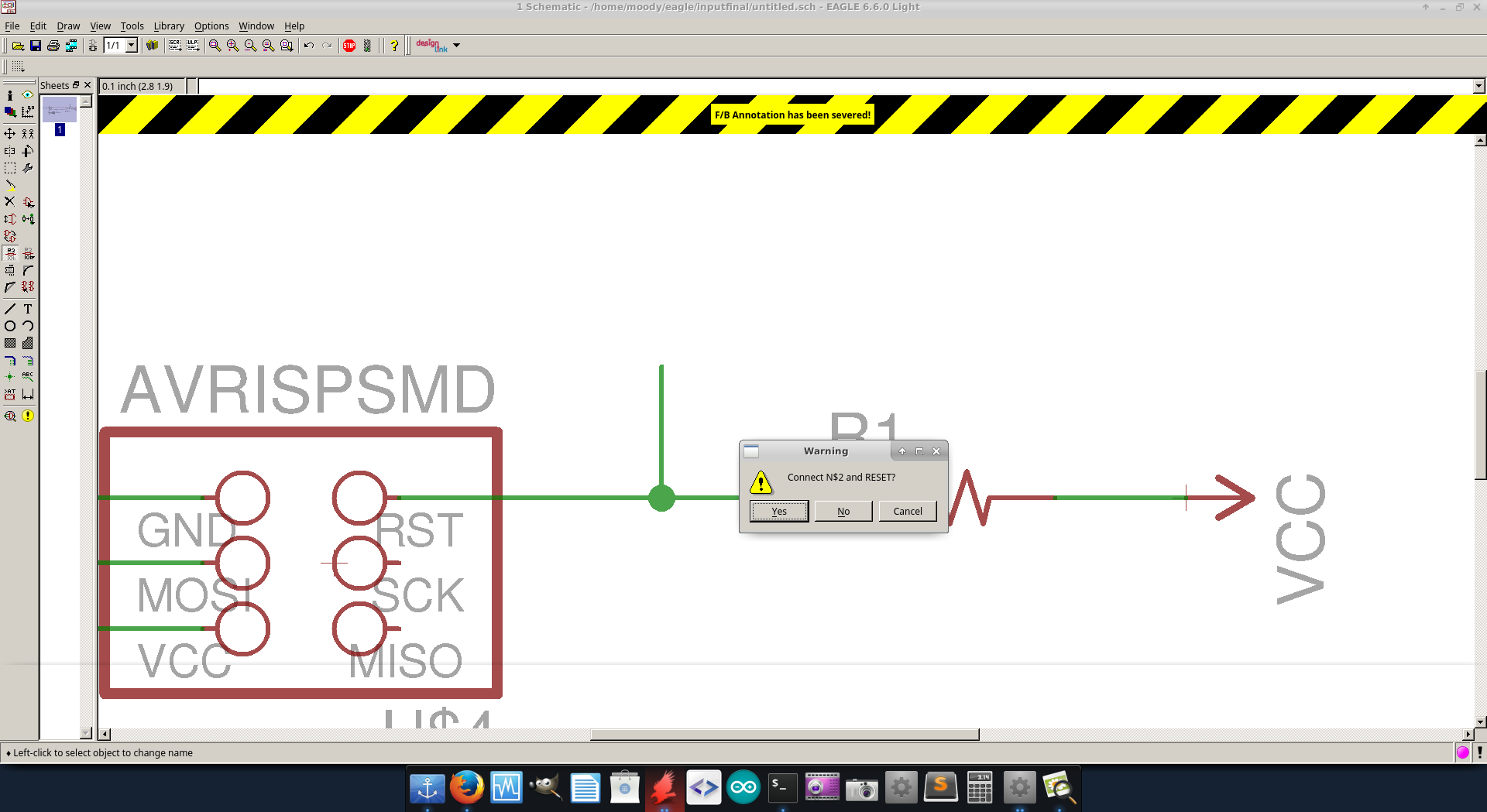Select the Label ABC tool

coord(28,377)
